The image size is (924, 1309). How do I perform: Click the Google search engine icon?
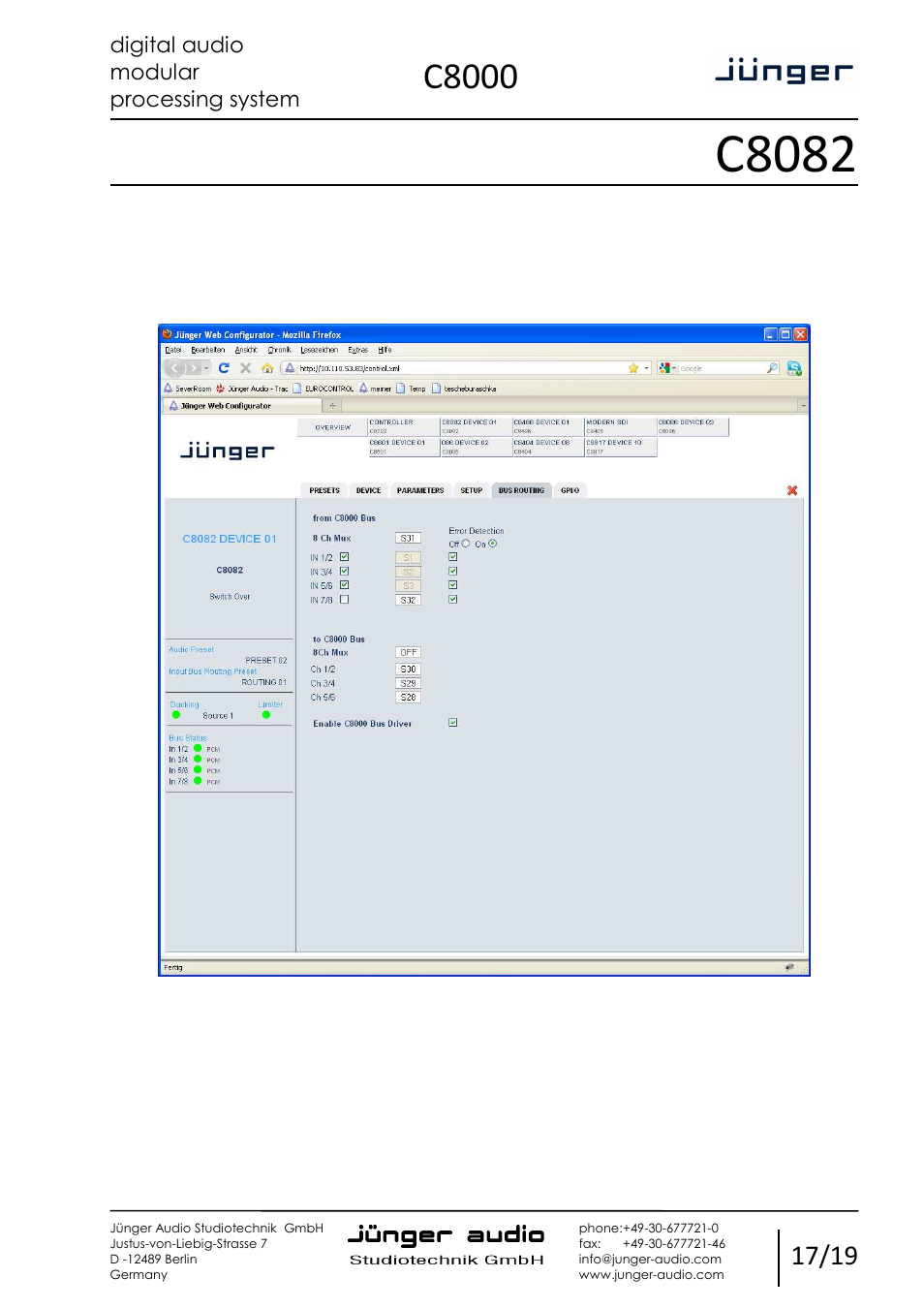point(664,368)
